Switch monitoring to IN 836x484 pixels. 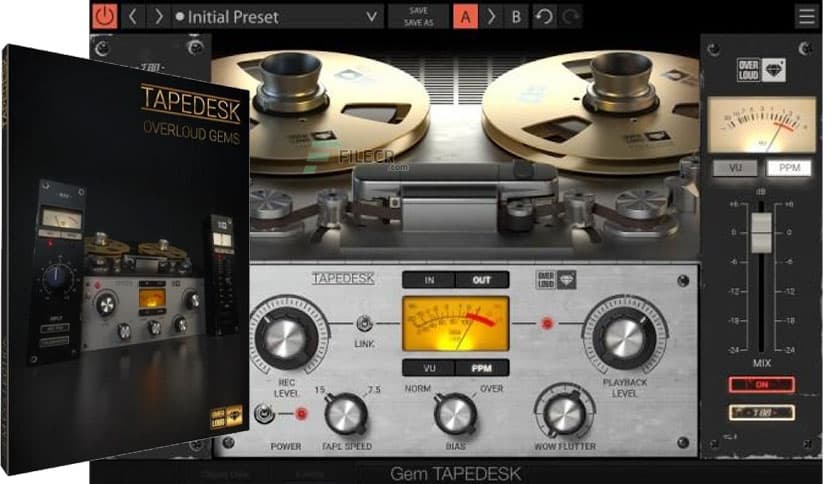(x=429, y=280)
